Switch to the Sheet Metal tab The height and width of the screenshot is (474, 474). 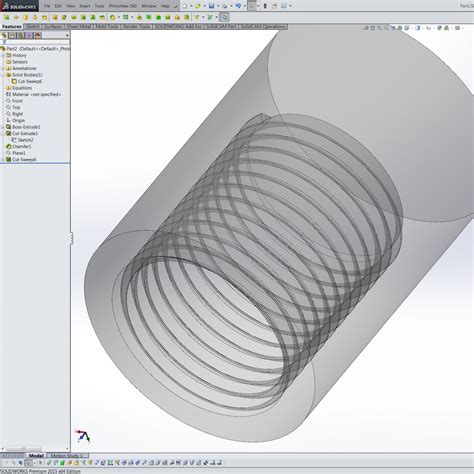[x=79, y=27]
